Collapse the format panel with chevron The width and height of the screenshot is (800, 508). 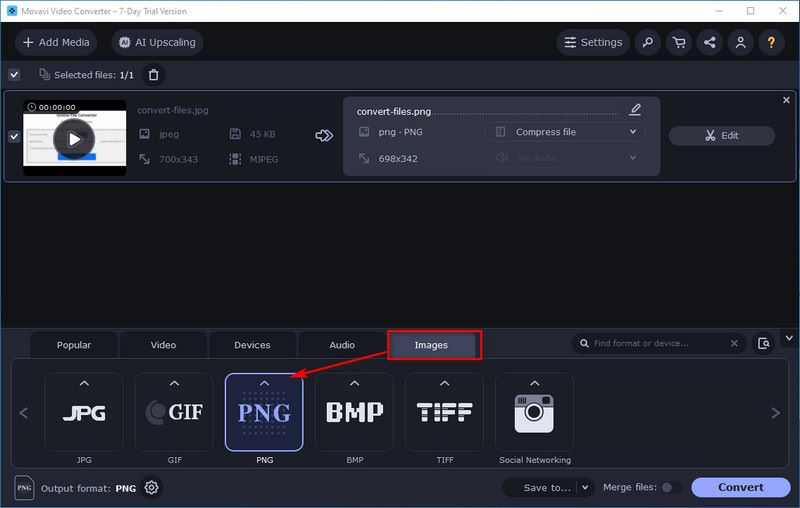click(789, 338)
